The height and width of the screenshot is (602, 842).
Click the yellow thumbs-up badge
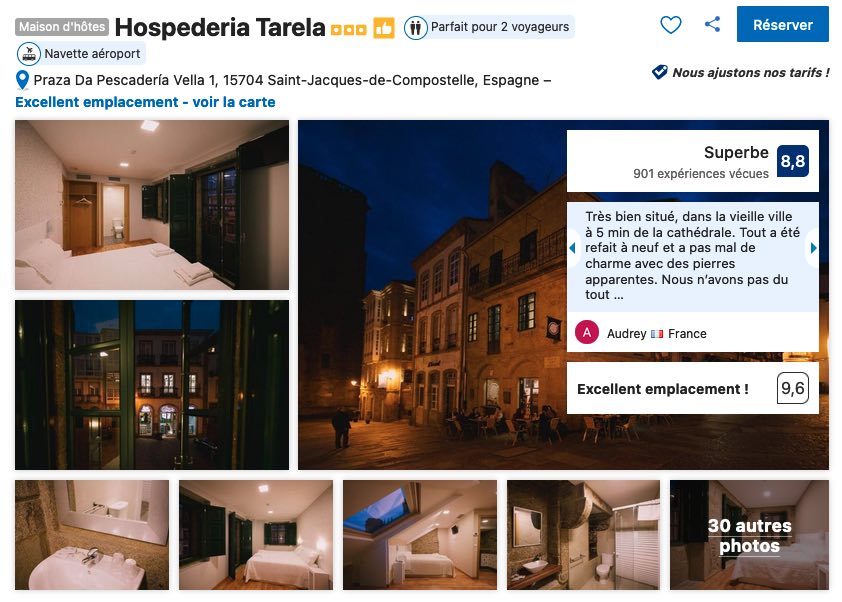384,28
